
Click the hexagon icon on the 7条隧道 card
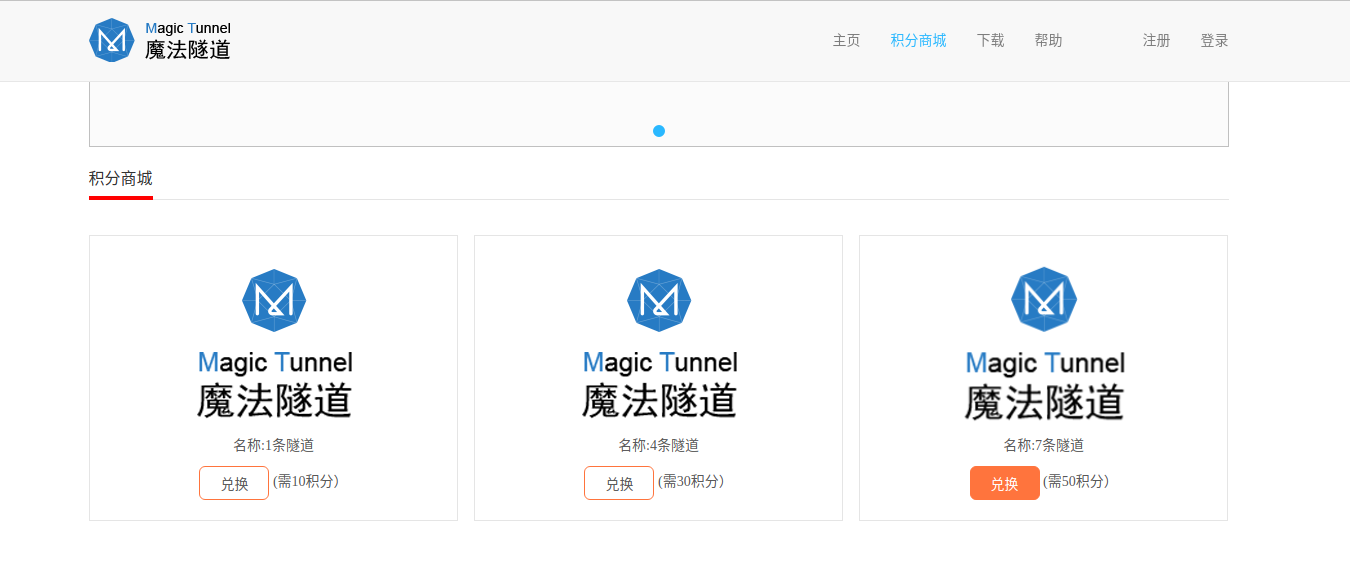pyautogui.click(x=1044, y=299)
